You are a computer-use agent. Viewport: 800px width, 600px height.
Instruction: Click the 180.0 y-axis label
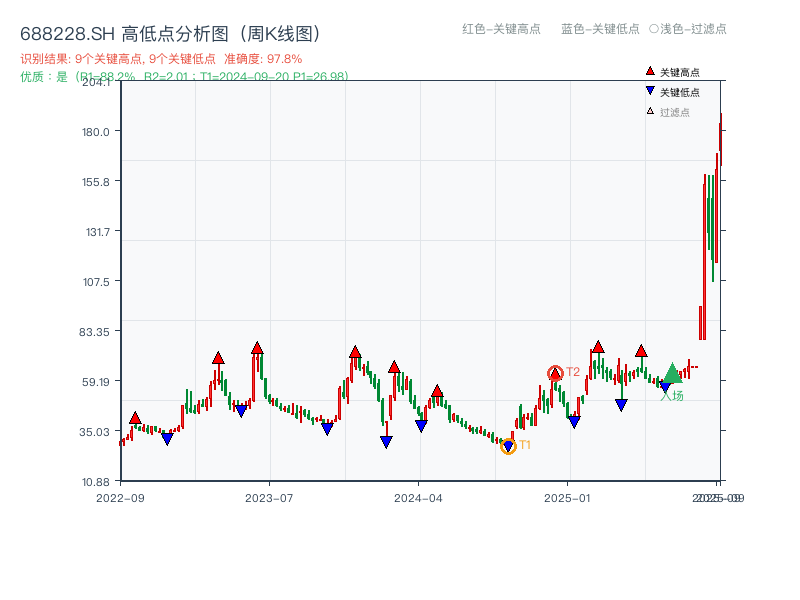95,132
